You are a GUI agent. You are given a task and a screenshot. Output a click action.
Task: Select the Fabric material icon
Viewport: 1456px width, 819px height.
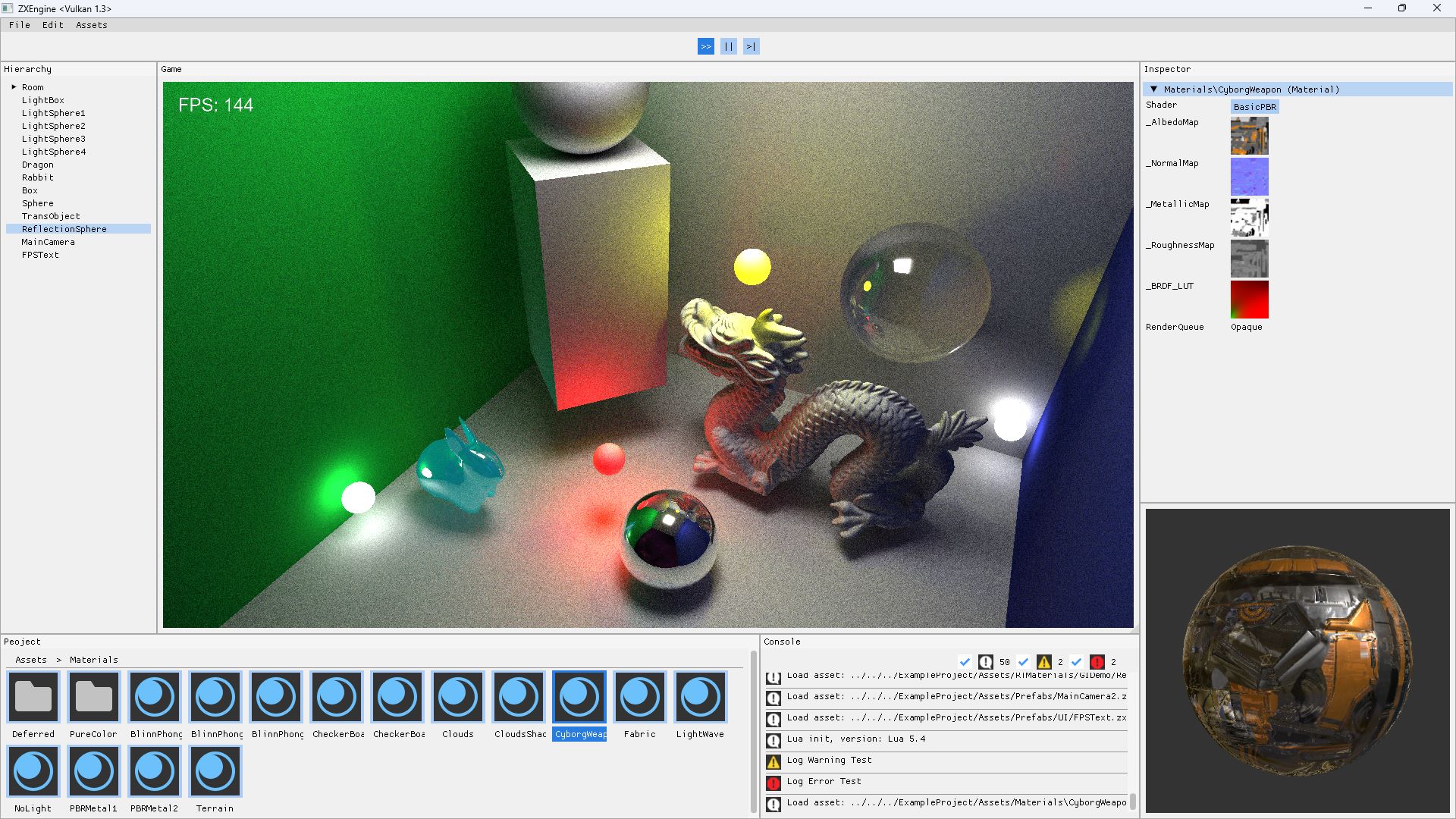(639, 696)
